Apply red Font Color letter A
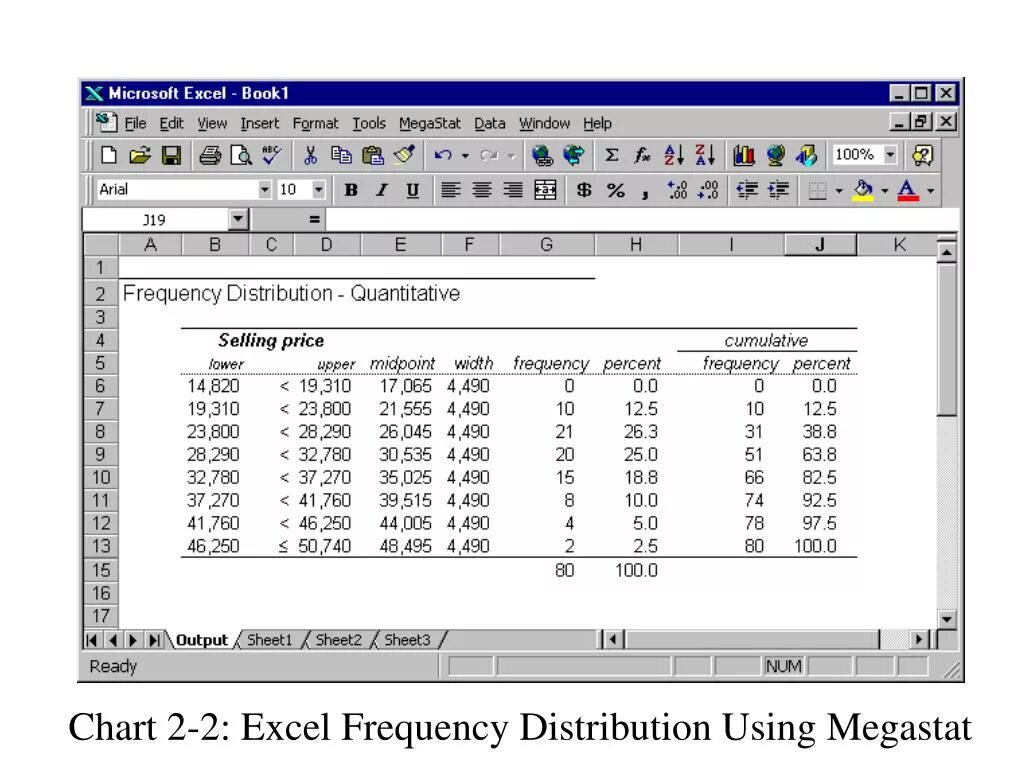The width and height of the screenshot is (1024, 768). 908,190
